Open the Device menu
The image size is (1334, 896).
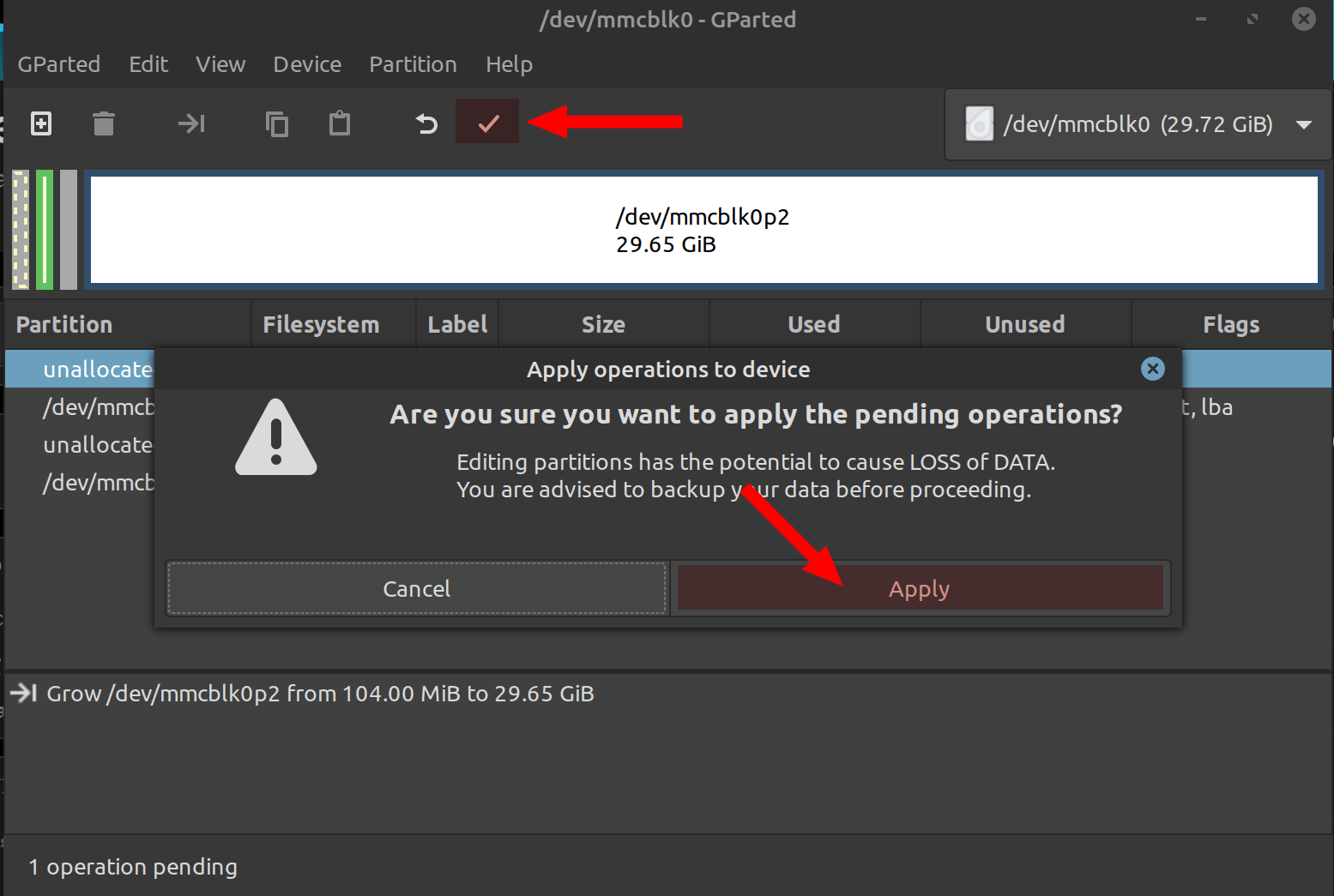pyautogui.click(x=307, y=64)
